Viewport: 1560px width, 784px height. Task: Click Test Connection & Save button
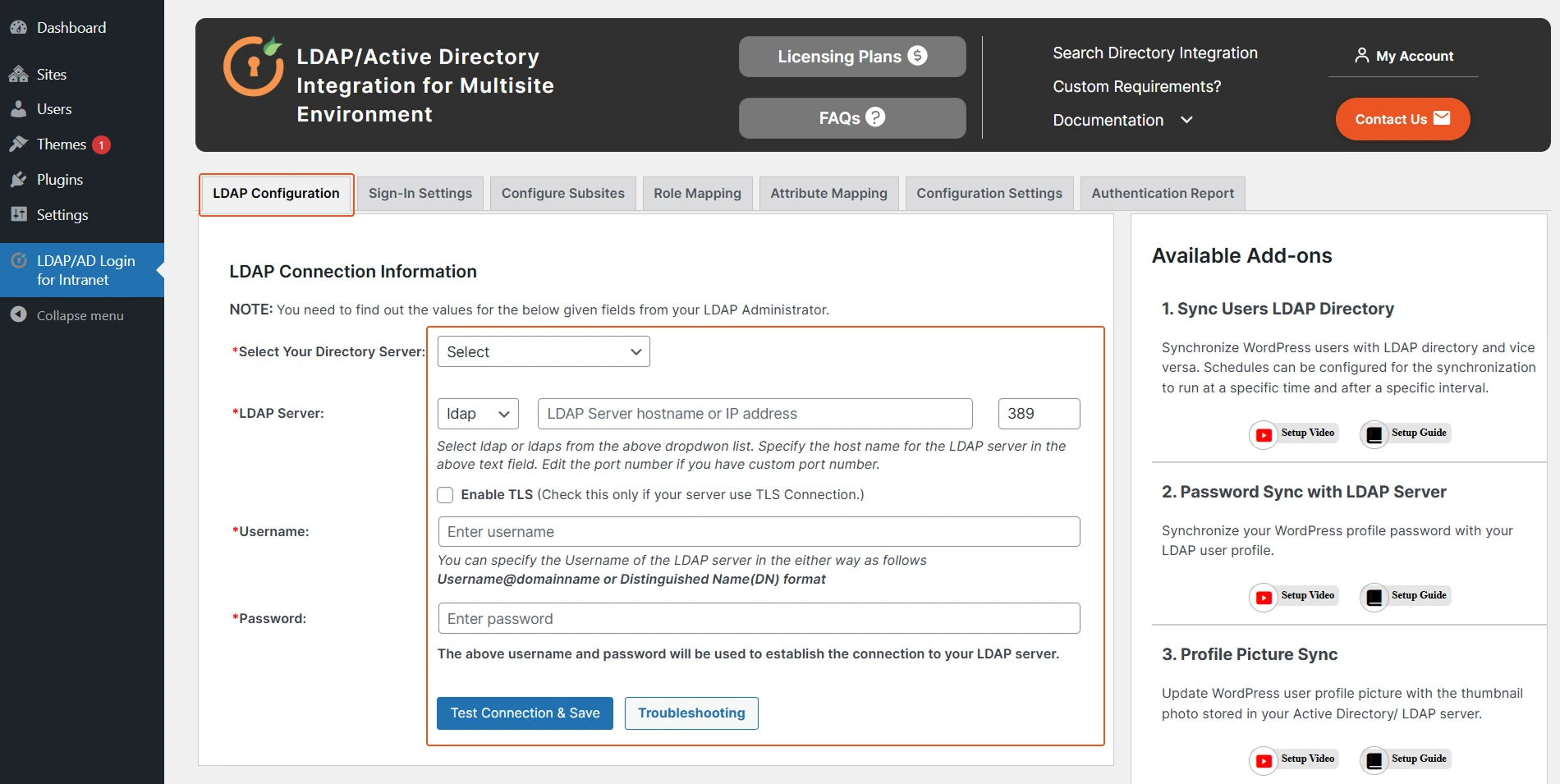[x=525, y=713]
